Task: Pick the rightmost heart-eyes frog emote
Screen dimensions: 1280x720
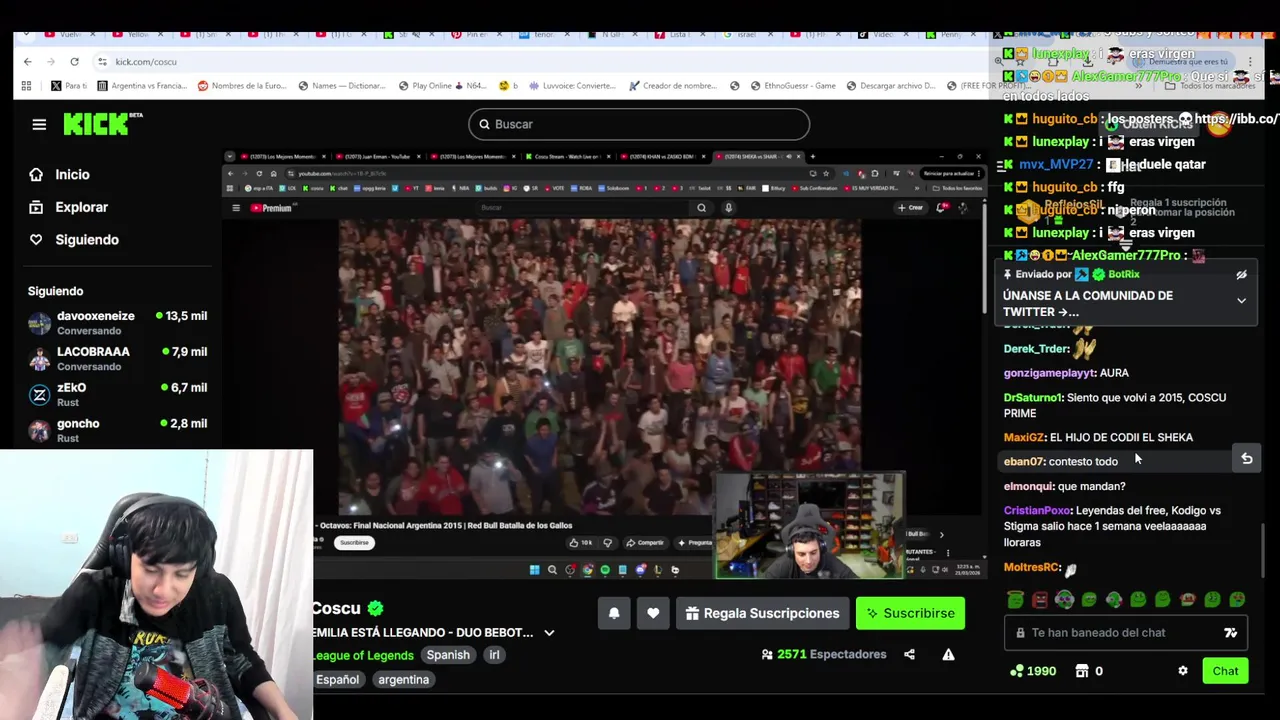Action: (x=1237, y=600)
